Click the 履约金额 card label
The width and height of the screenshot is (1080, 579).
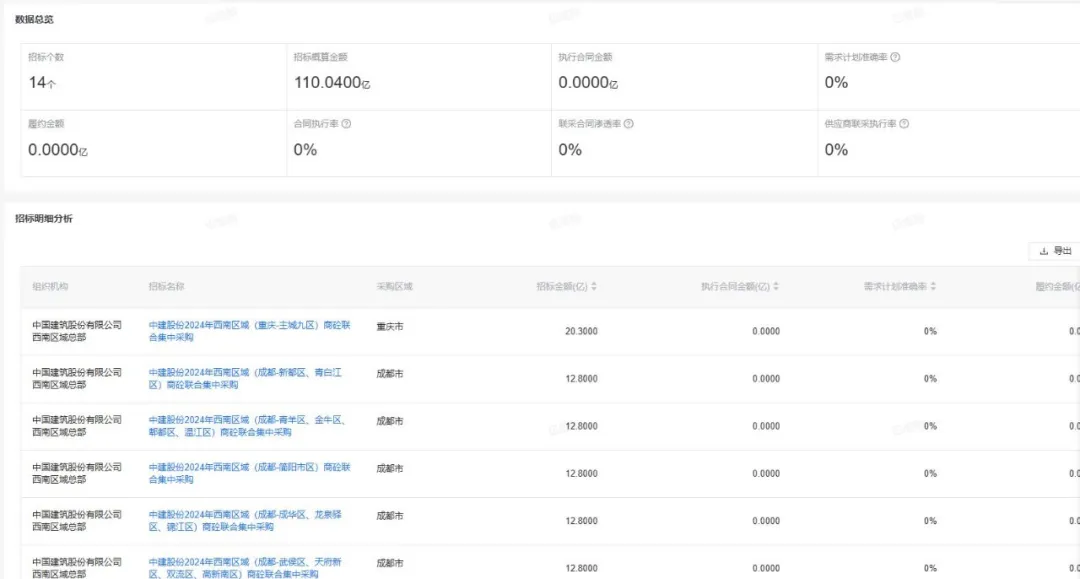tap(46, 124)
